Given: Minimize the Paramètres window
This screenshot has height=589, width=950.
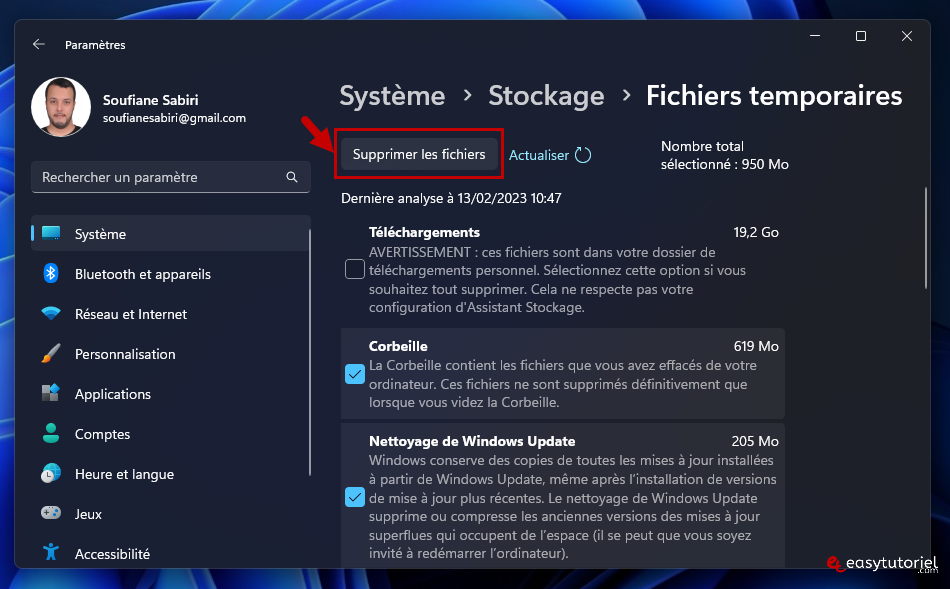Looking at the screenshot, I should (815, 36).
